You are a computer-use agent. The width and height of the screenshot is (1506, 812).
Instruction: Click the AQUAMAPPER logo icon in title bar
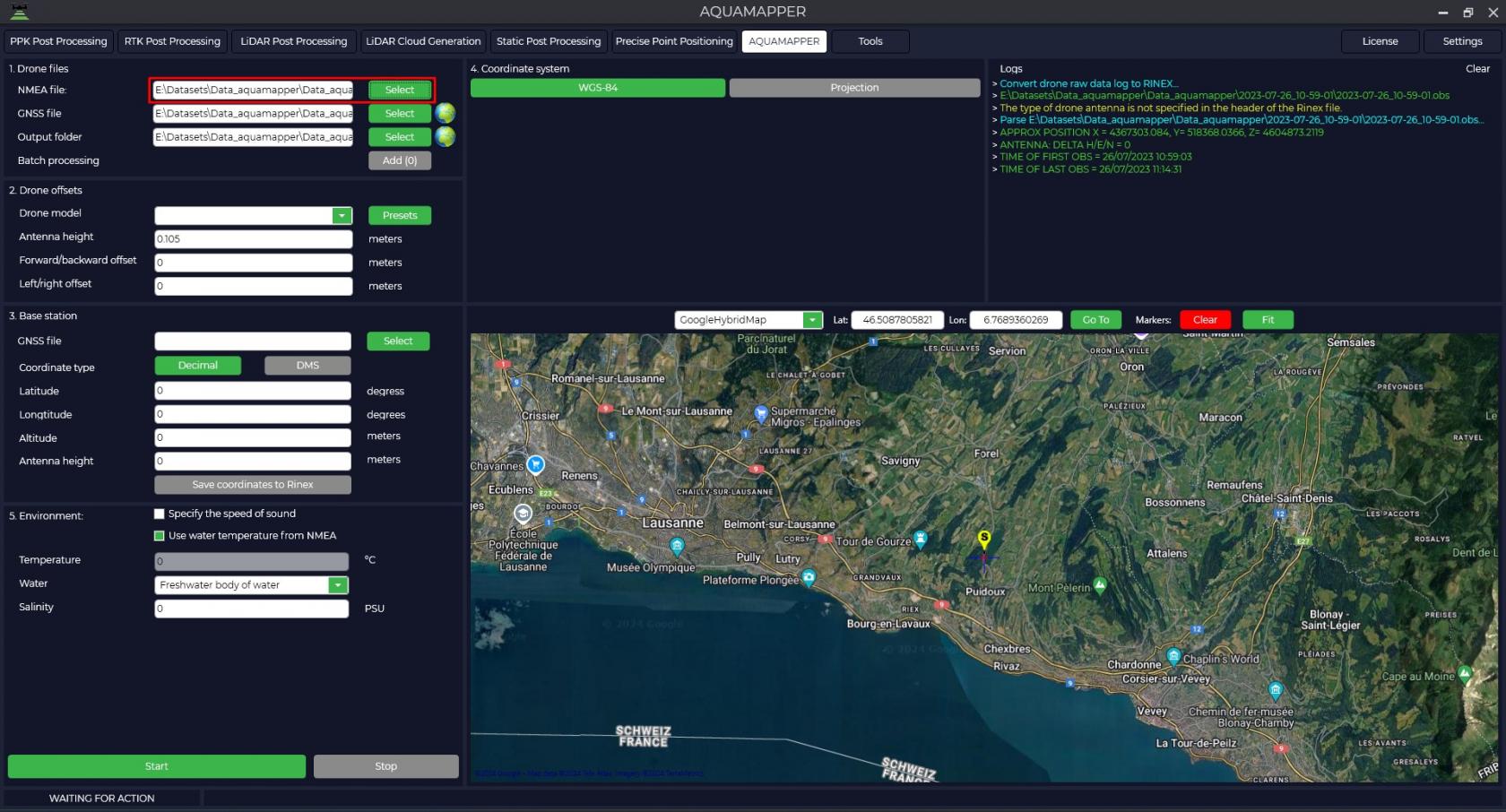click(19, 12)
